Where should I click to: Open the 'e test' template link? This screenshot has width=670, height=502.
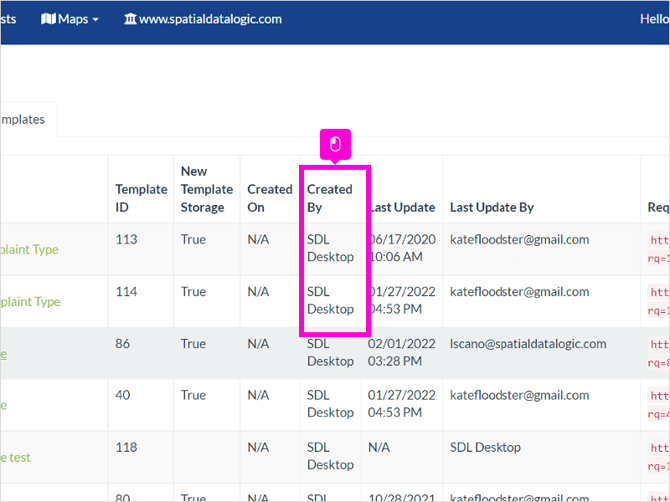(x=15, y=458)
